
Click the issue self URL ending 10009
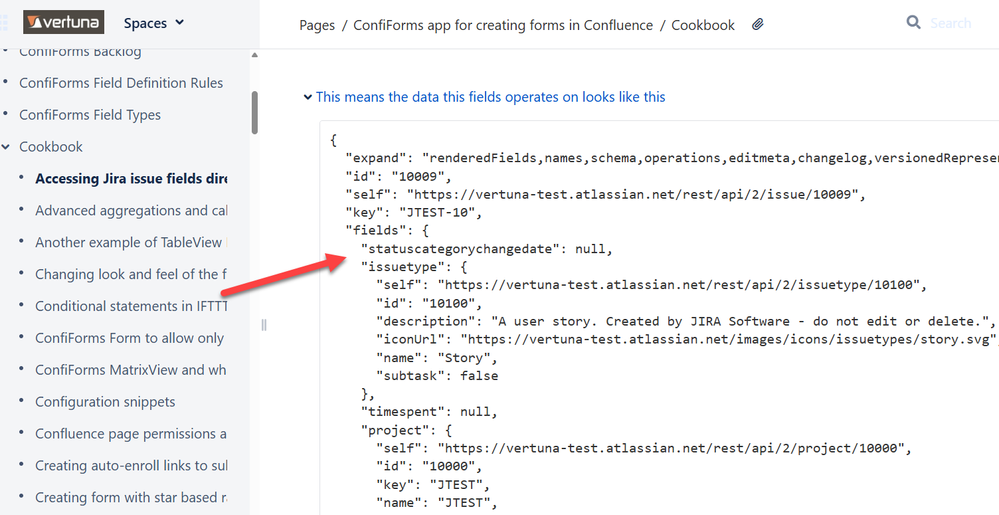[x=635, y=194]
